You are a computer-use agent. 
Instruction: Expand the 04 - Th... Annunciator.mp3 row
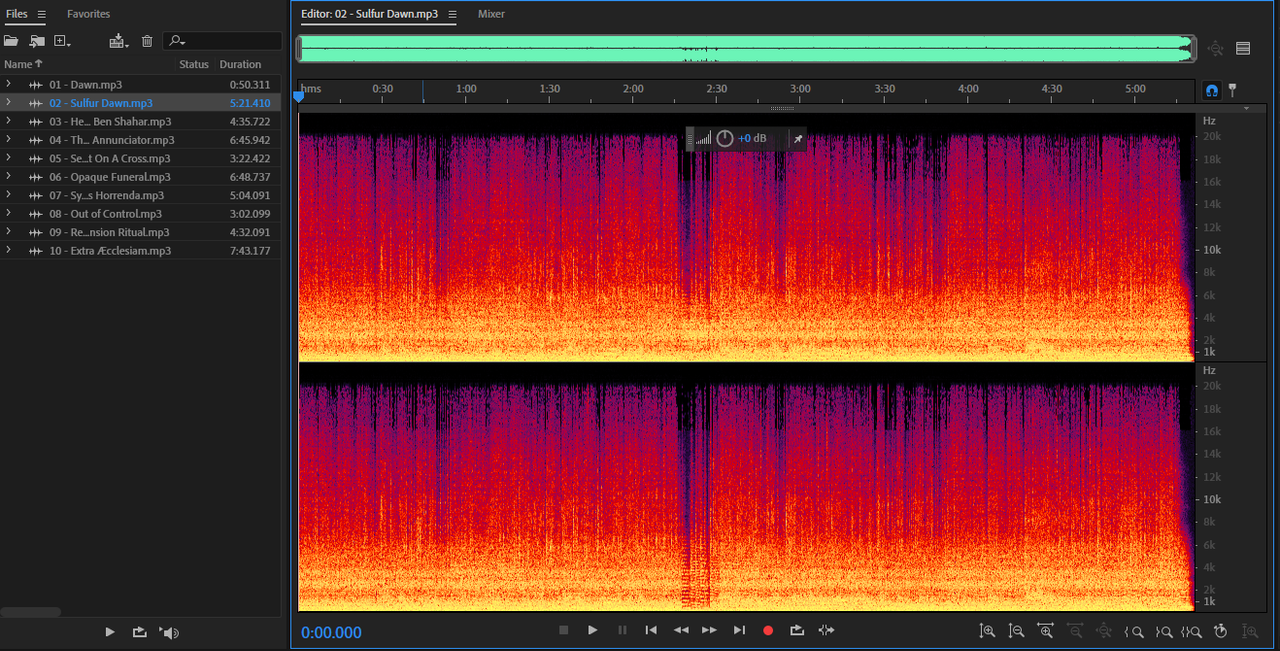coord(8,140)
